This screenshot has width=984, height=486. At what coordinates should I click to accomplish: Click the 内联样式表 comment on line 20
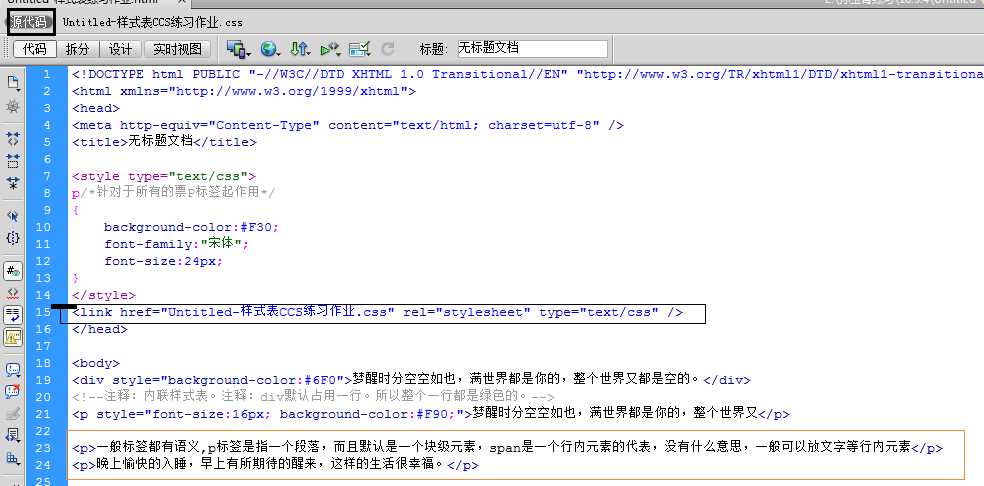pos(313,397)
